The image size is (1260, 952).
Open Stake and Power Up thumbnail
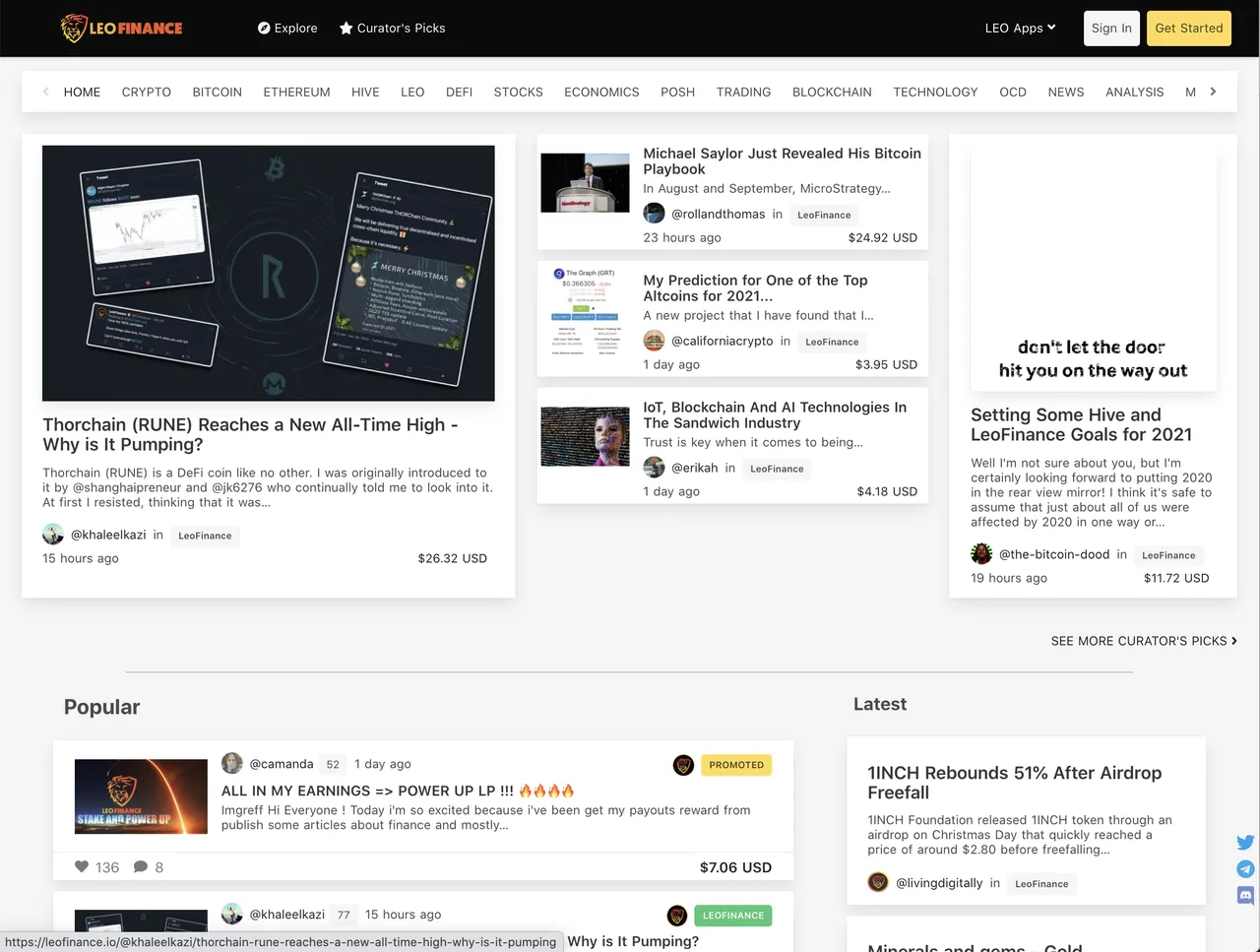[x=141, y=796]
